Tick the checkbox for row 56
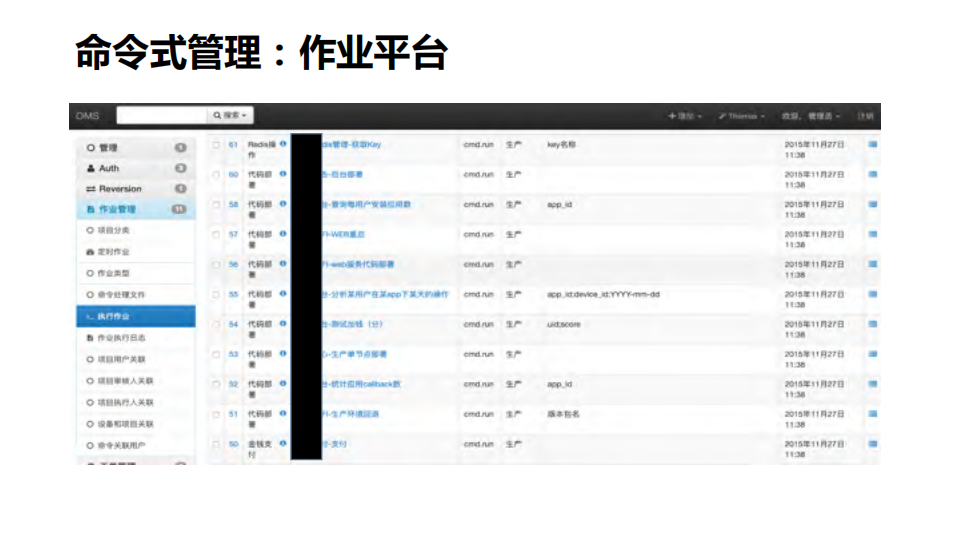Screen dimensions: 959x539 tap(216, 265)
